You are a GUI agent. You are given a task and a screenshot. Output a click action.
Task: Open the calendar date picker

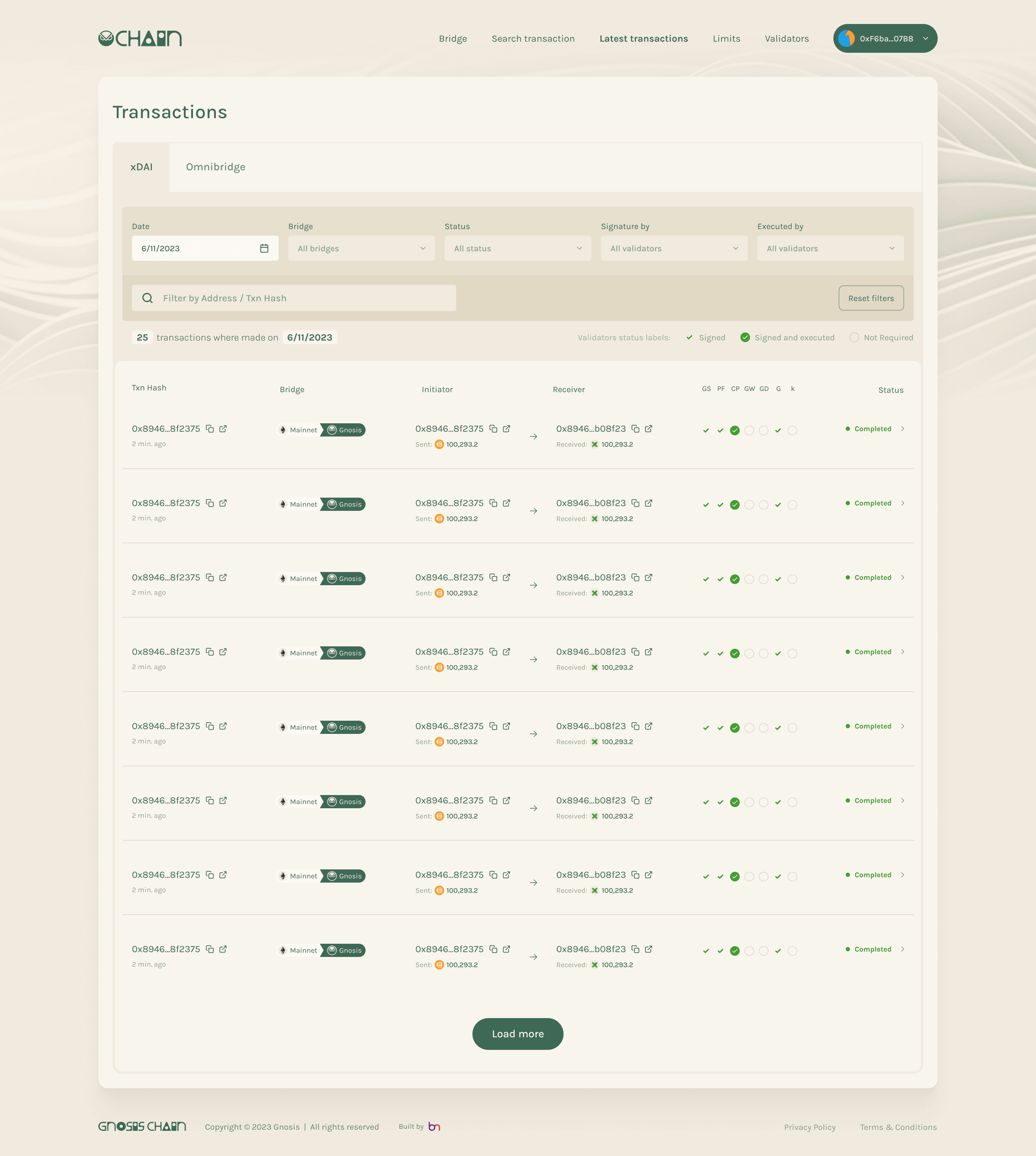point(264,247)
